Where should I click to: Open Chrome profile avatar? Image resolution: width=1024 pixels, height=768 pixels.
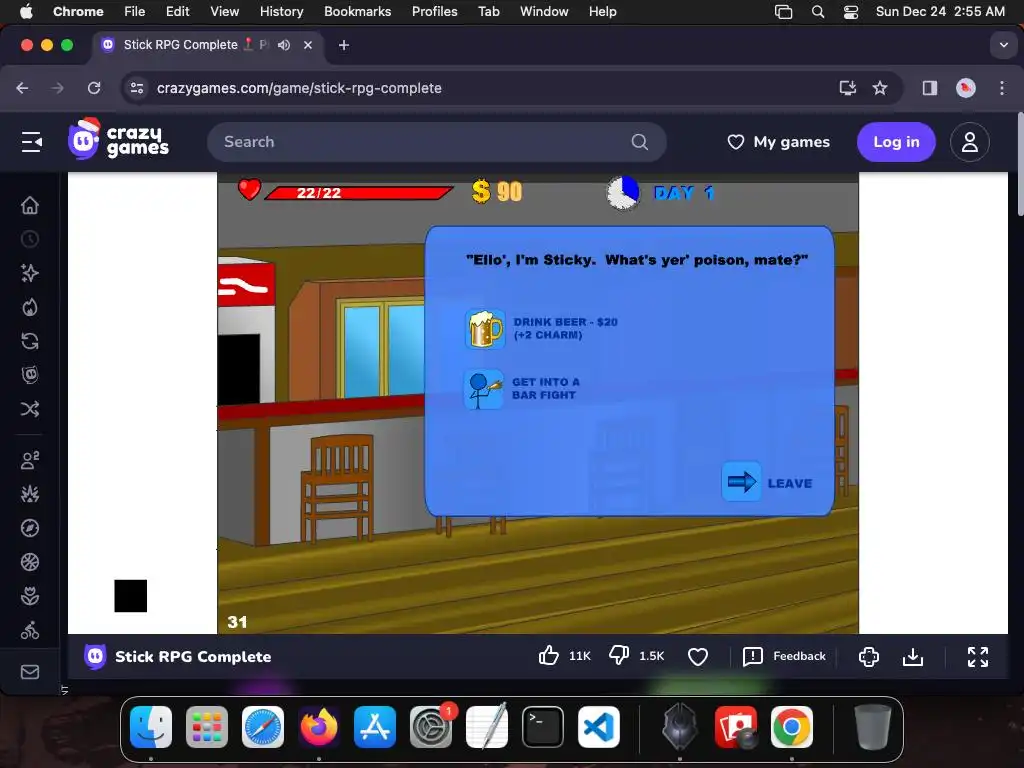pos(966,88)
